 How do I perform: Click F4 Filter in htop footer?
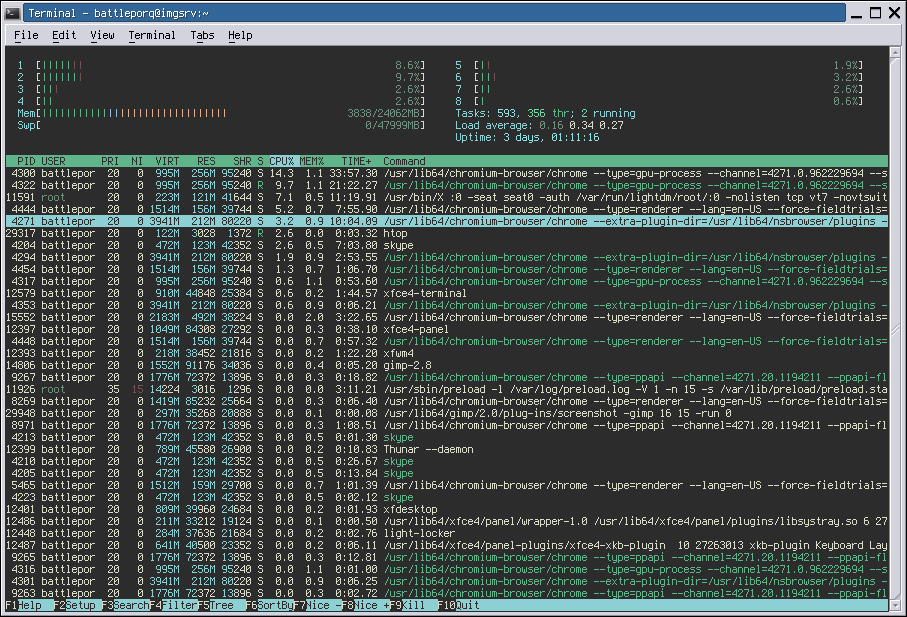click(x=174, y=605)
